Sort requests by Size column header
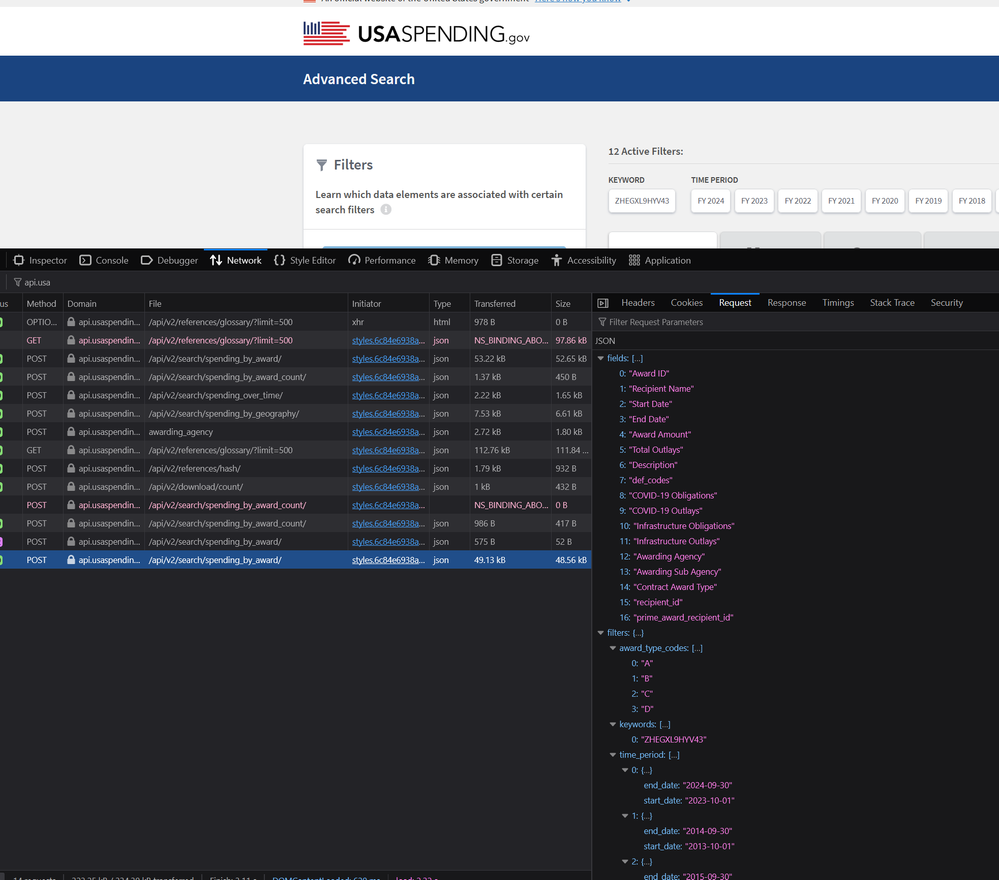This screenshot has height=880, width=999. 571,304
